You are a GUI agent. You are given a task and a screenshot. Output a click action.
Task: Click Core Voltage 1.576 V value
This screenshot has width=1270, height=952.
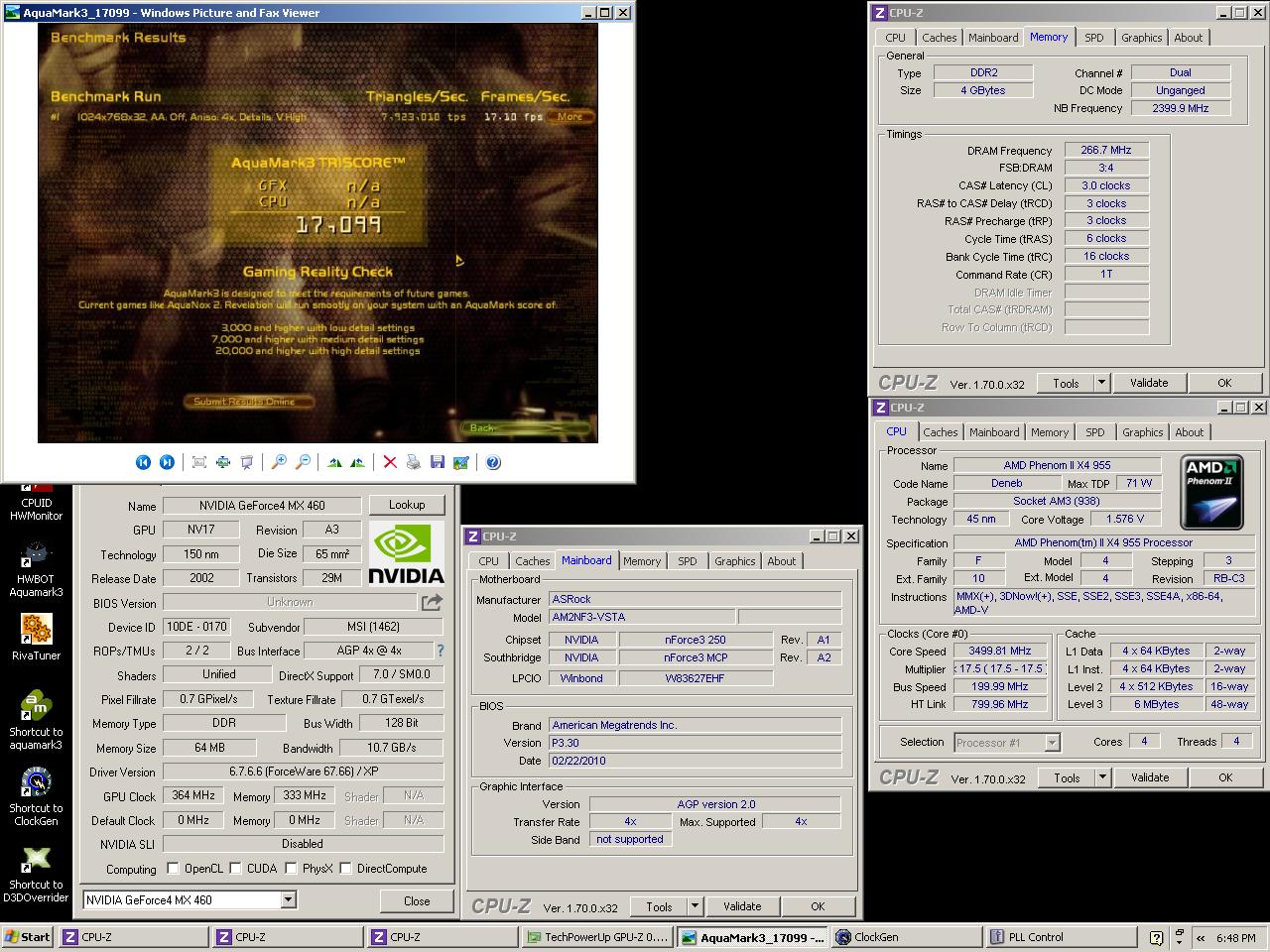click(x=1124, y=519)
